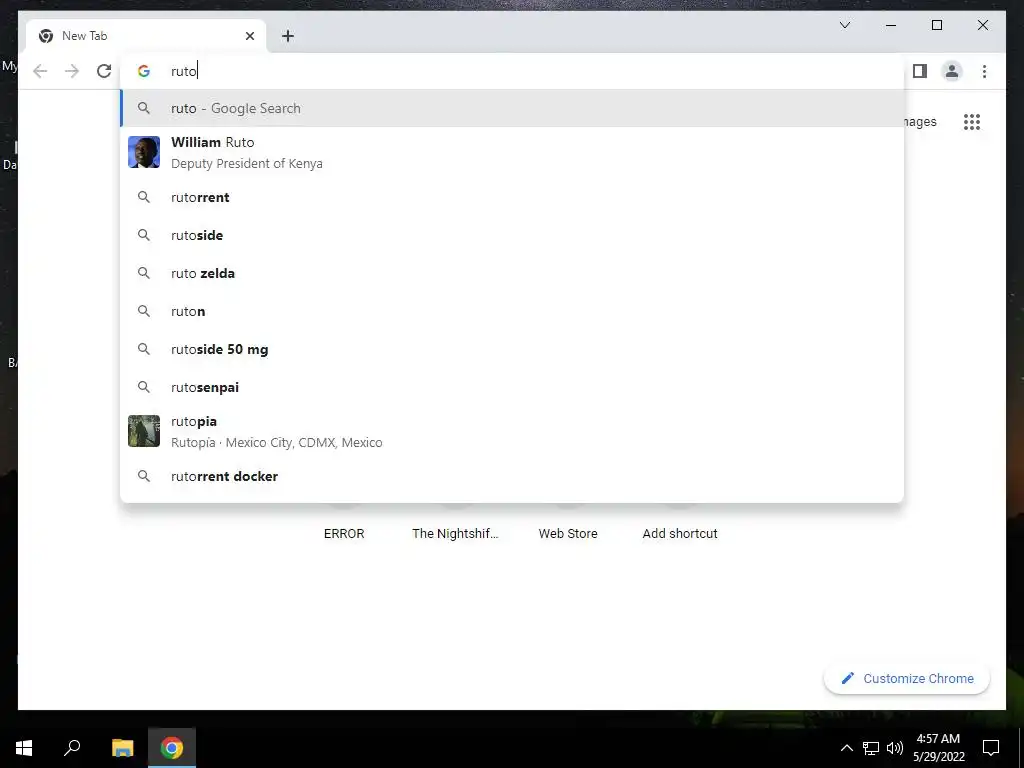The height and width of the screenshot is (768, 1024).
Task: Choose 'rutoside 50 mg' suggestion
Action: [x=512, y=349]
